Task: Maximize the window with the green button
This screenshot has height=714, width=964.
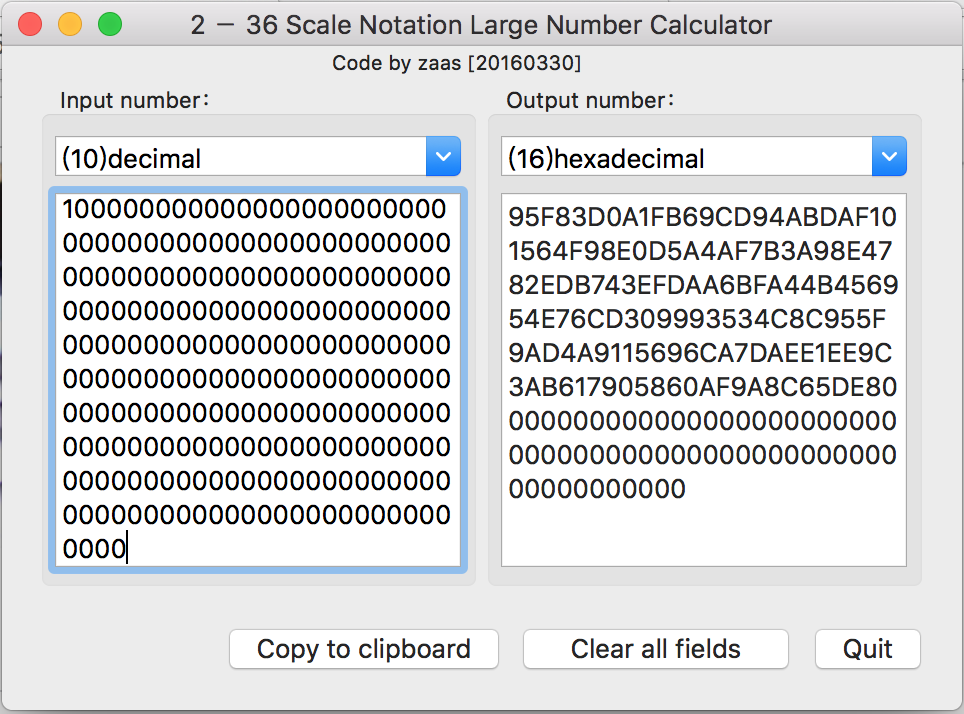Action: point(110,24)
